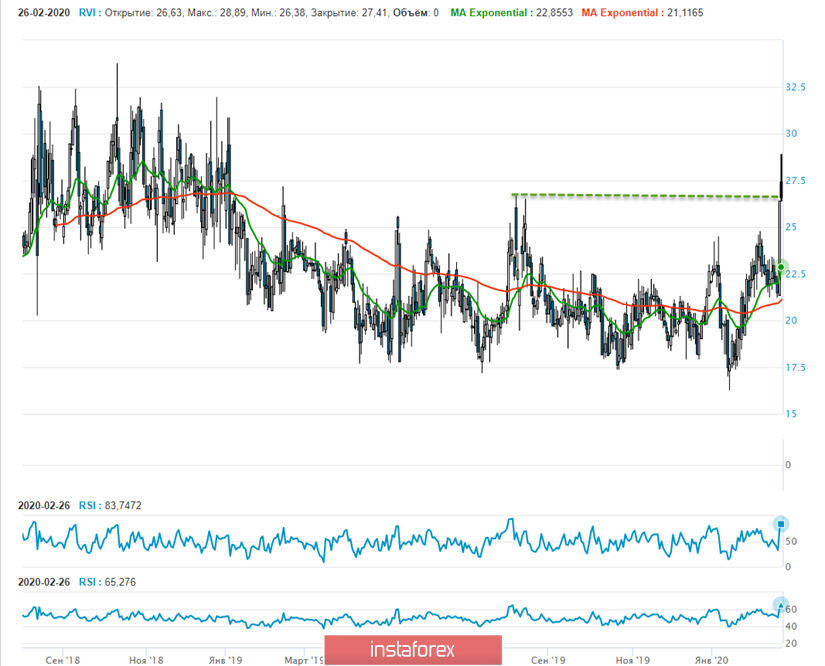Click the Янв '19 time axis label
The image size is (825, 666).
coord(225,660)
